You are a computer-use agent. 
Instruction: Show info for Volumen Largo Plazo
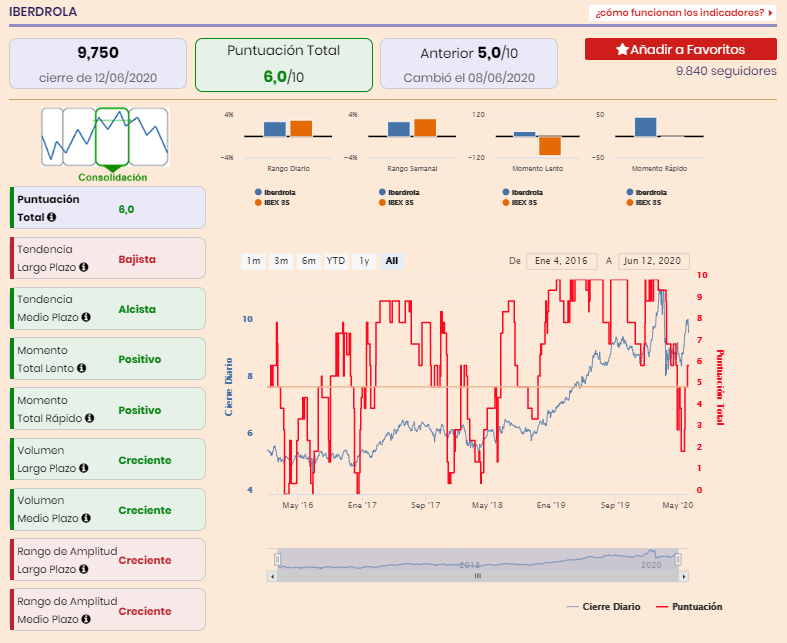pos(84,468)
